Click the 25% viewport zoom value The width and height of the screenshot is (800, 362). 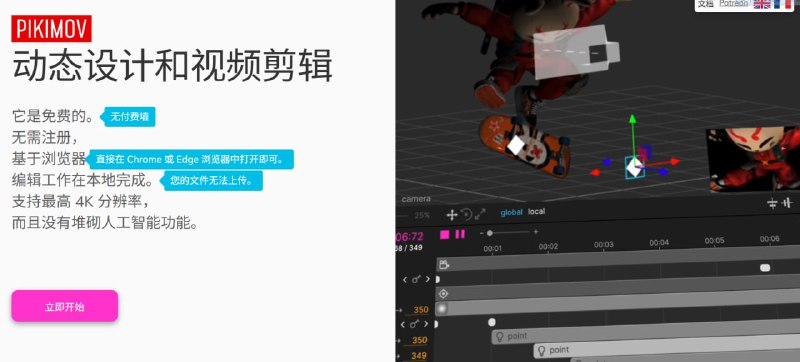(x=422, y=215)
